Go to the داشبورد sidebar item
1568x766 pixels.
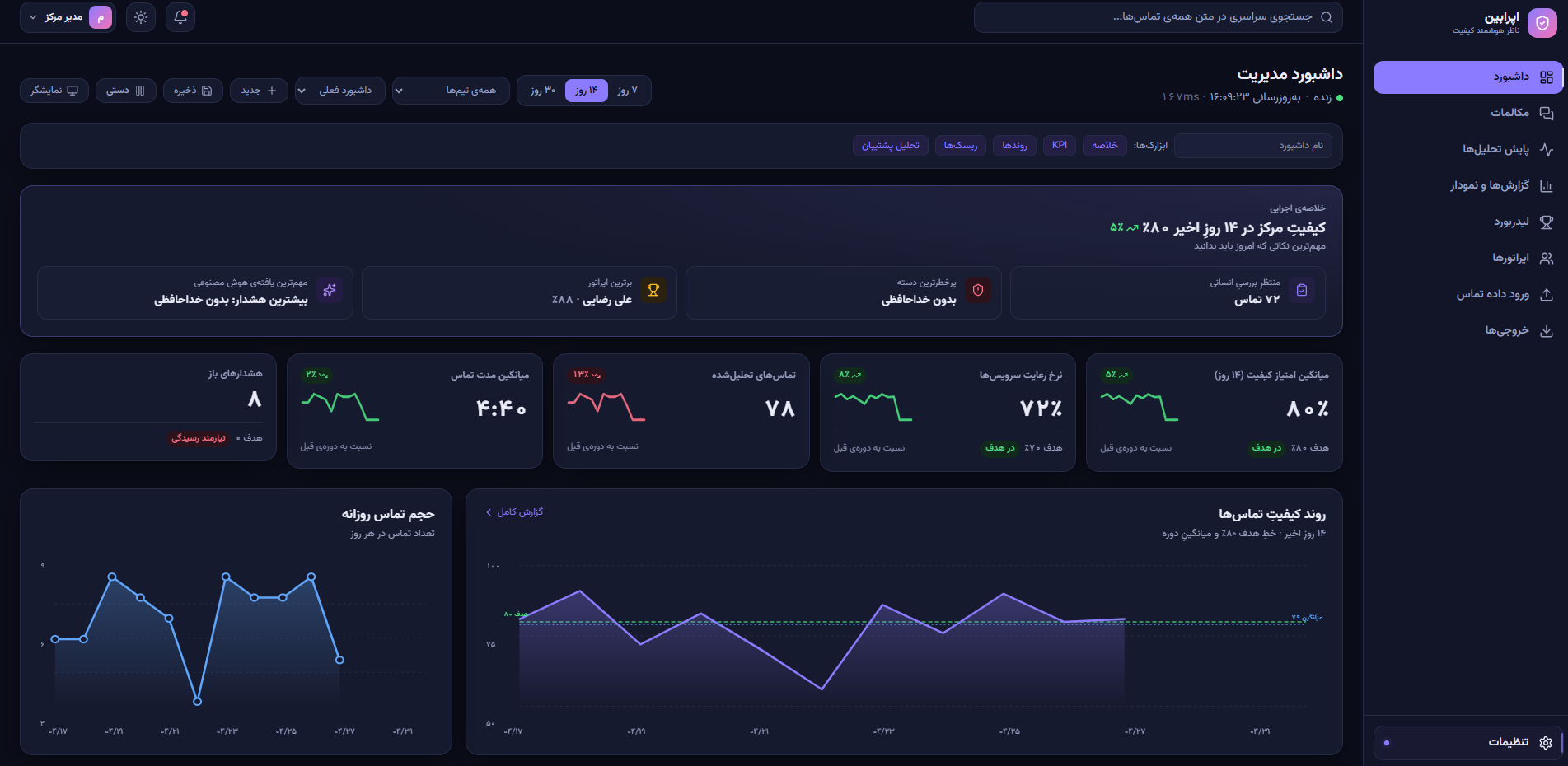[x=1468, y=77]
